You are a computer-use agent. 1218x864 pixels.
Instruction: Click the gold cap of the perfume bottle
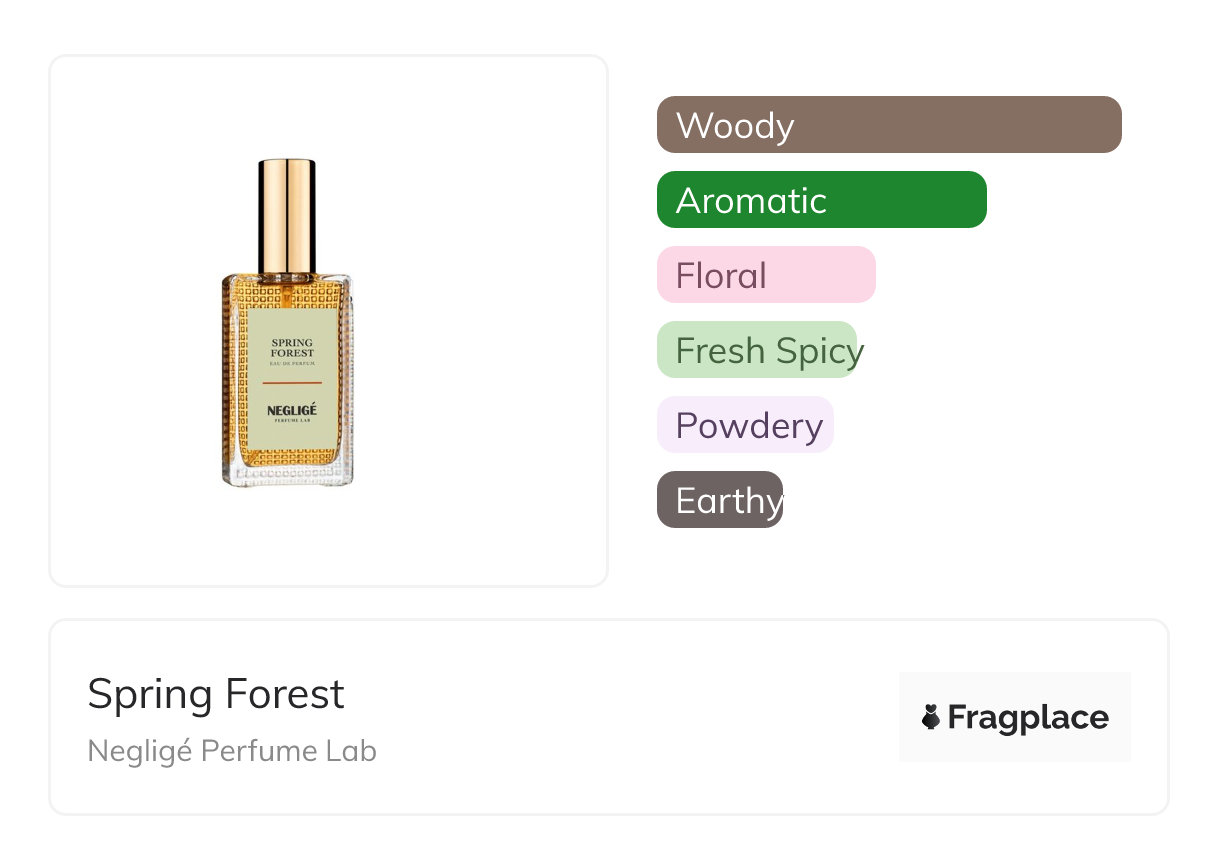pos(287,214)
